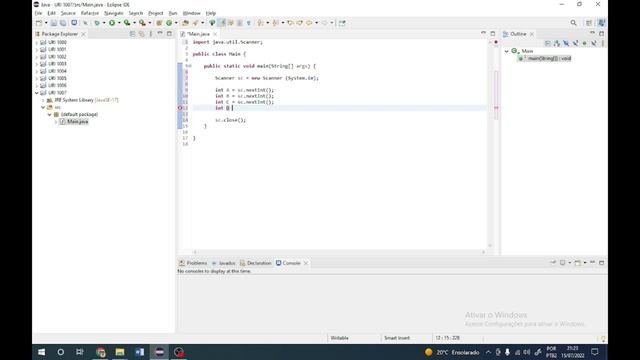Click the Open Terminal toolbar icon
Screen dimensions: 640x360
coord(74,23)
